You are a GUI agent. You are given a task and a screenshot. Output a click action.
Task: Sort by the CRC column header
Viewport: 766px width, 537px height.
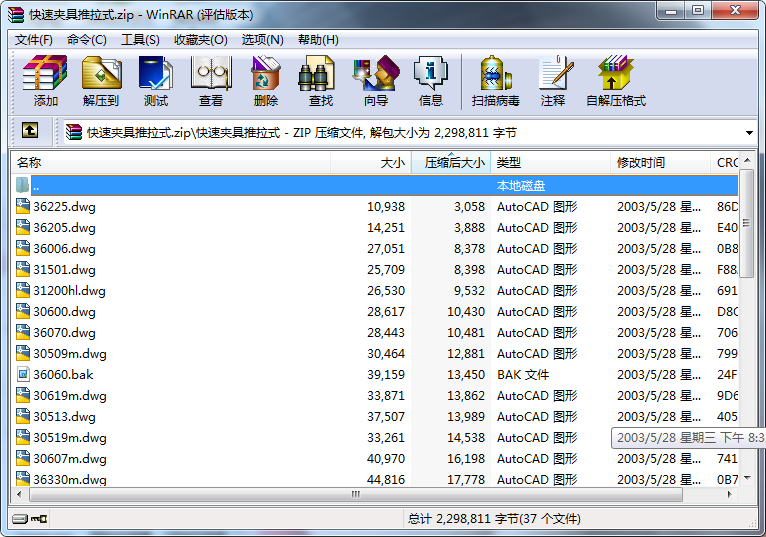(724, 163)
